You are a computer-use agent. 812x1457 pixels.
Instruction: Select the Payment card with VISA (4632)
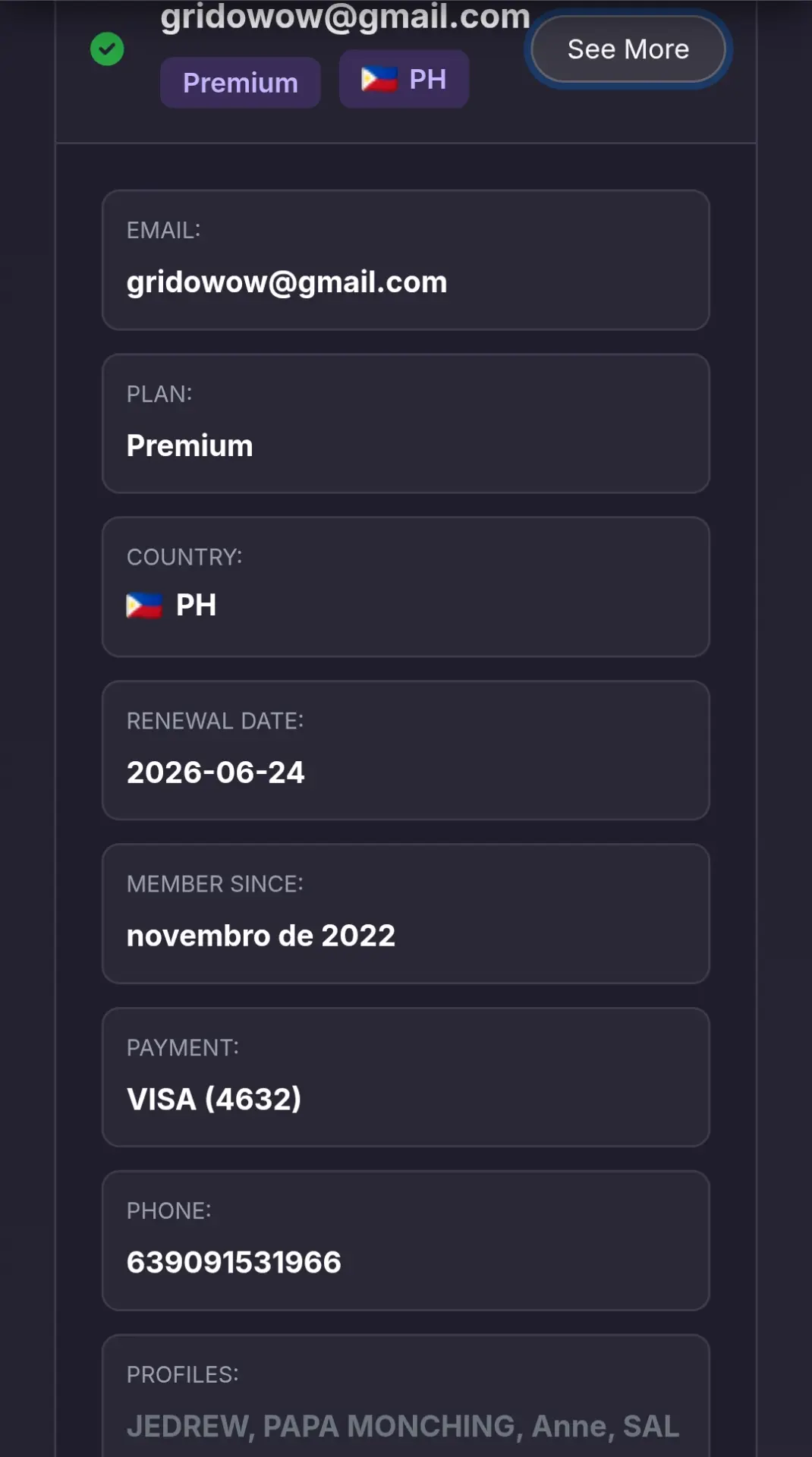(x=406, y=1078)
